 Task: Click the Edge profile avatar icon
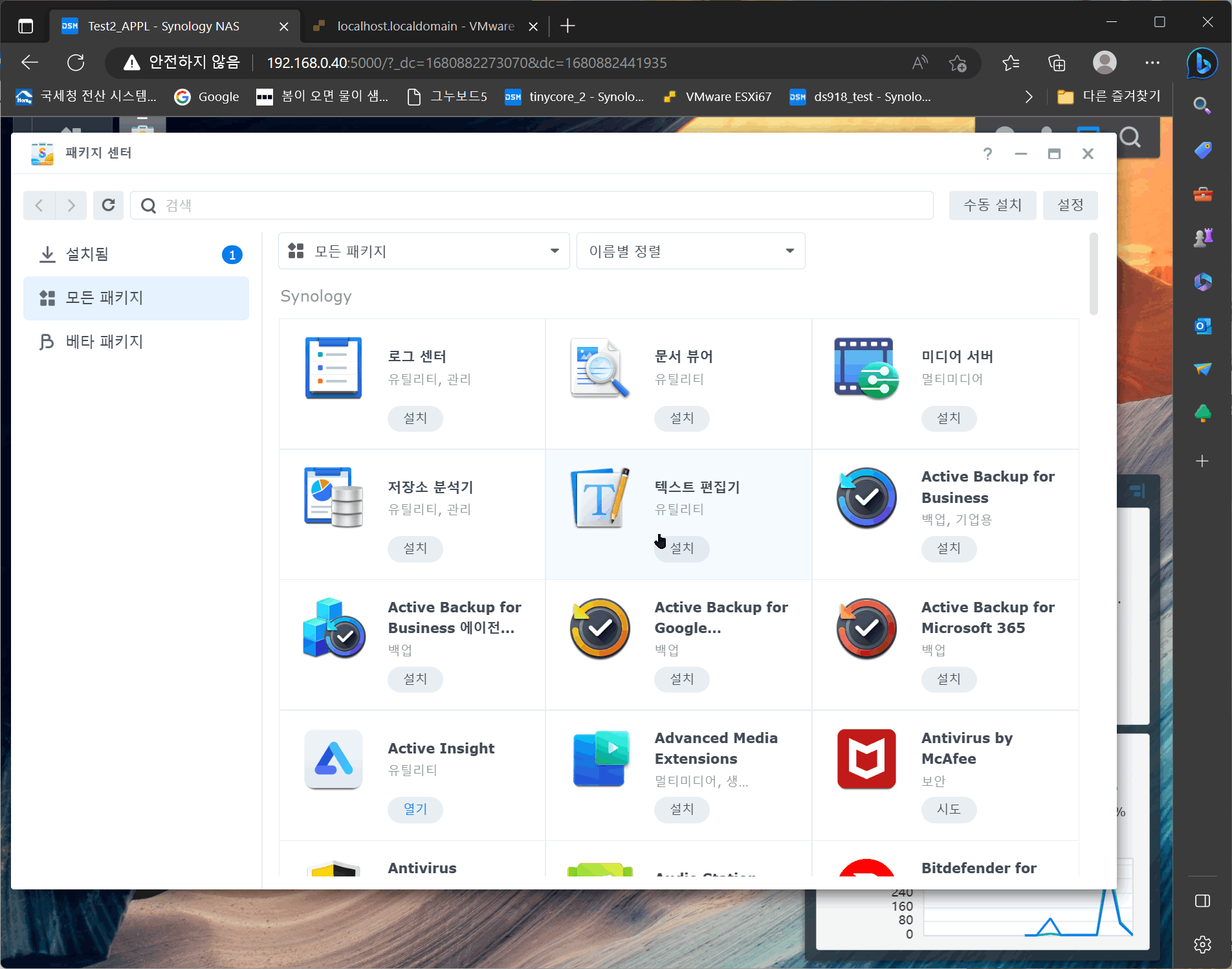point(1105,63)
